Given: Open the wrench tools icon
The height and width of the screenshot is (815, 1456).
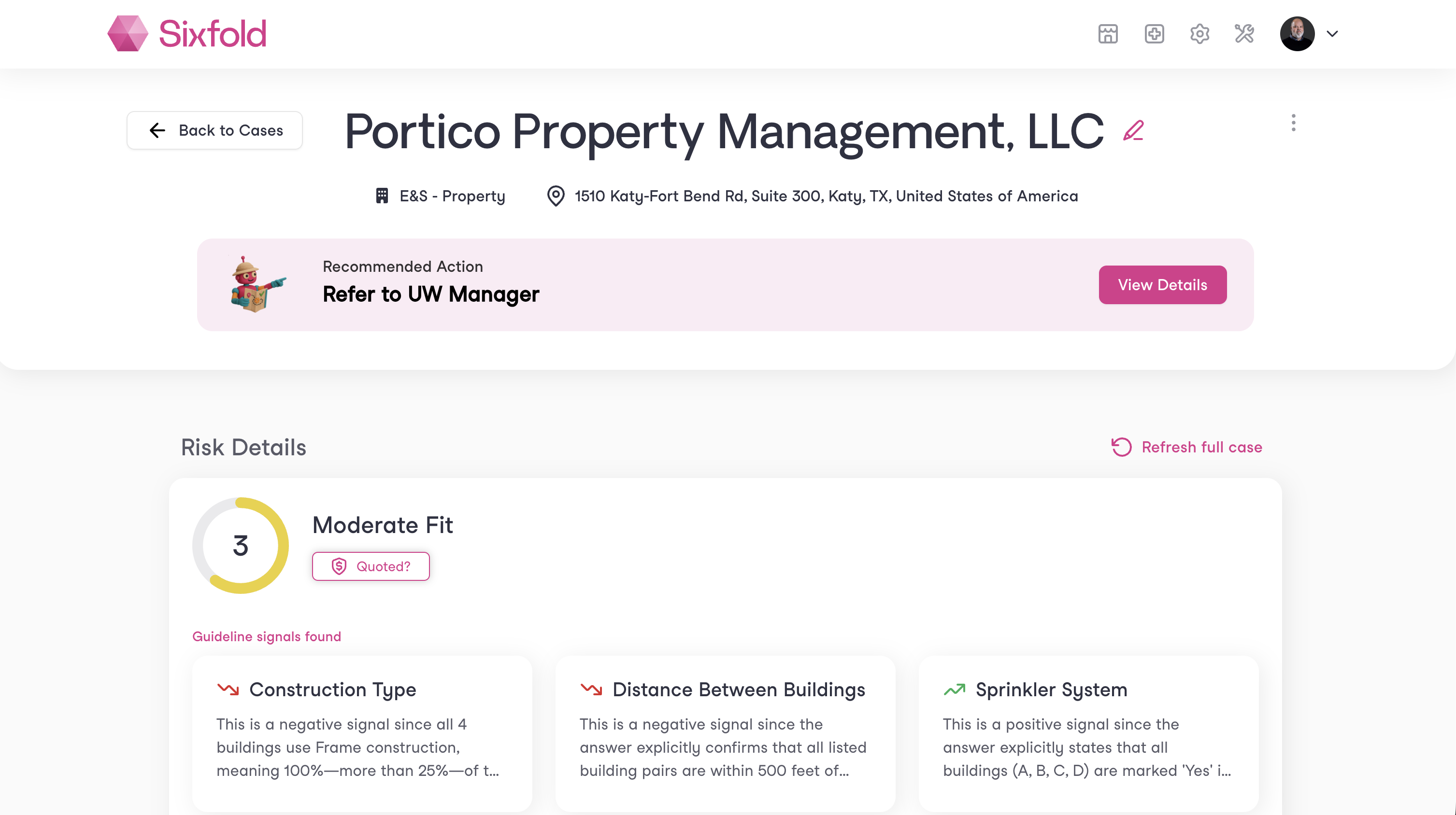Looking at the screenshot, I should (x=1244, y=34).
